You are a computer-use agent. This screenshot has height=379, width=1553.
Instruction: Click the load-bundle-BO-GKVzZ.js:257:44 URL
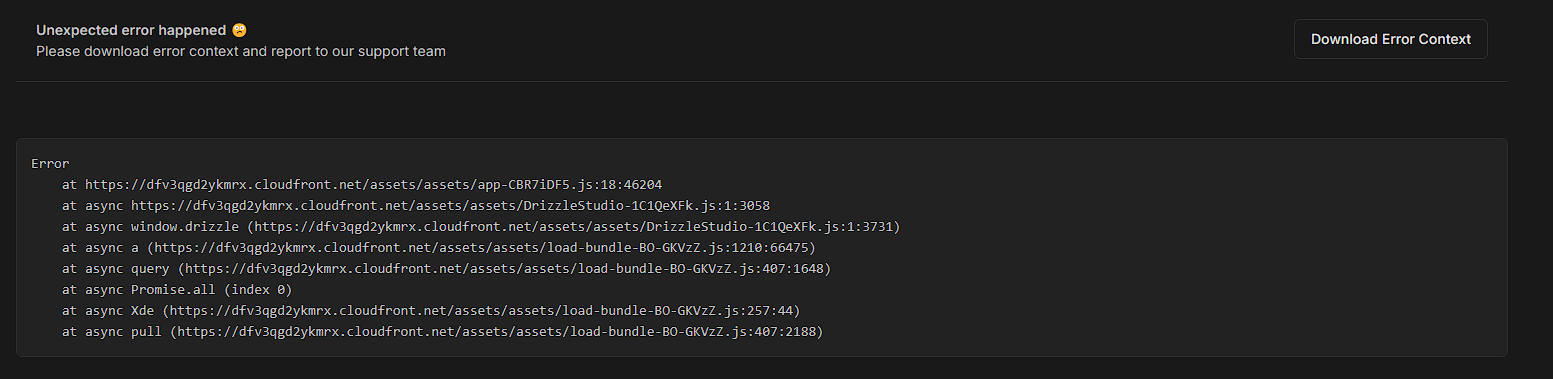coord(481,311)
